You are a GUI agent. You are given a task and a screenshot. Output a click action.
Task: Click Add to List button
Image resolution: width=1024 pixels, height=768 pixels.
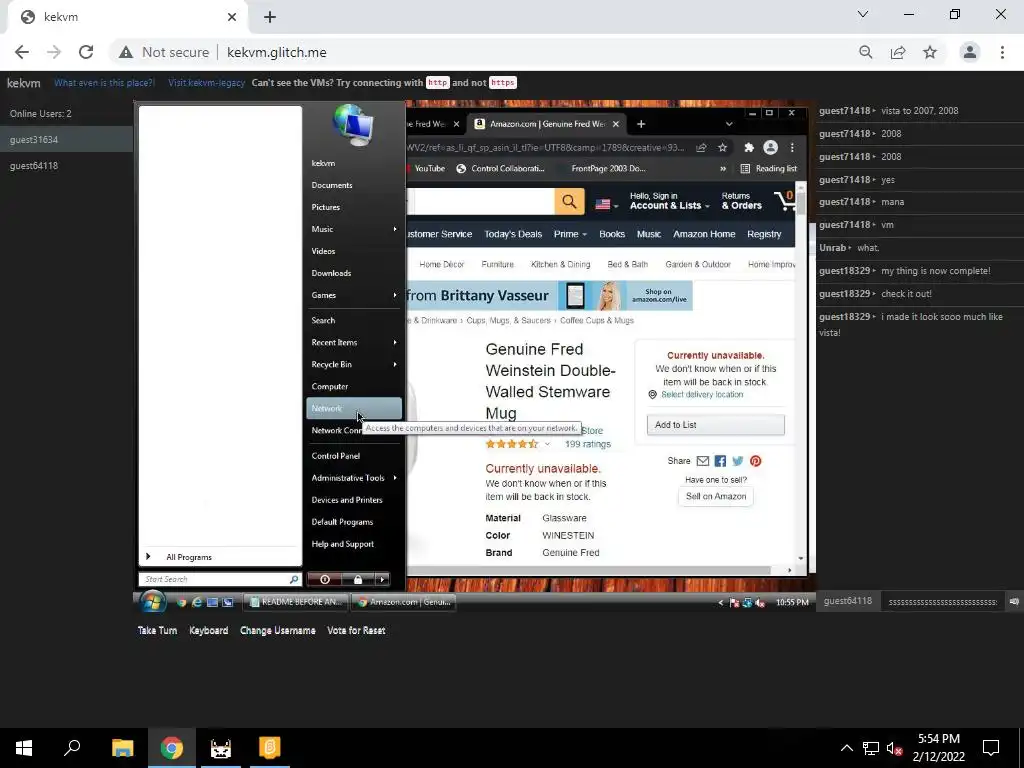tap(716, 425)
